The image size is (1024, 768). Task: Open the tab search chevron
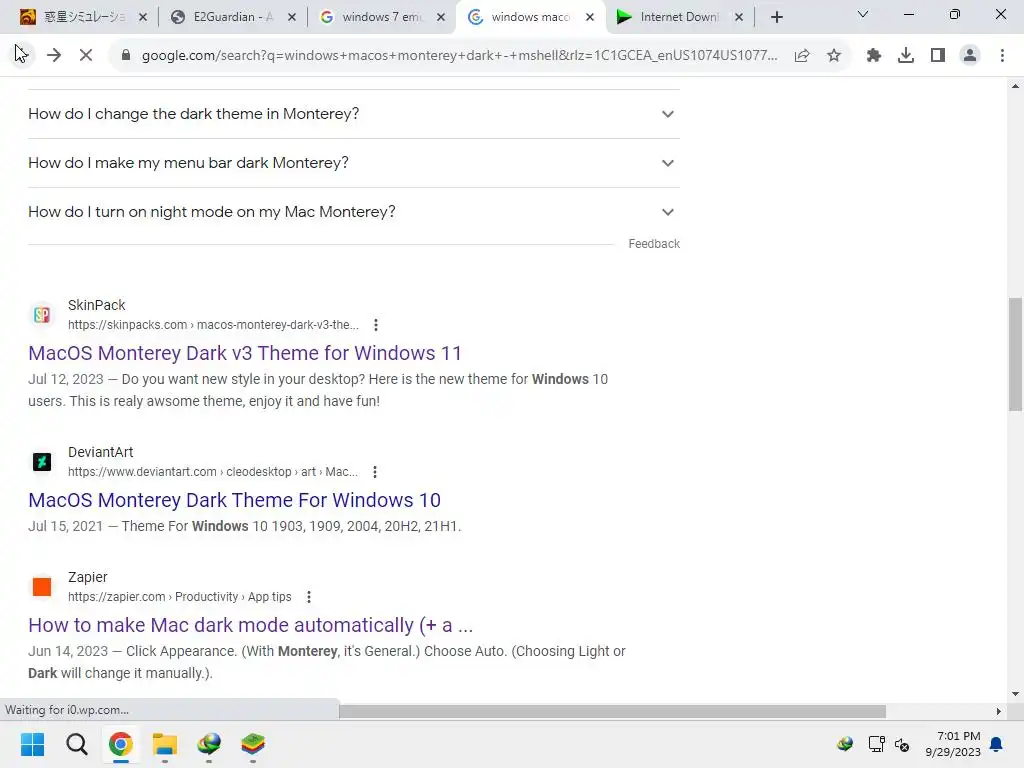pyautogui.click(x=863, y=14)
